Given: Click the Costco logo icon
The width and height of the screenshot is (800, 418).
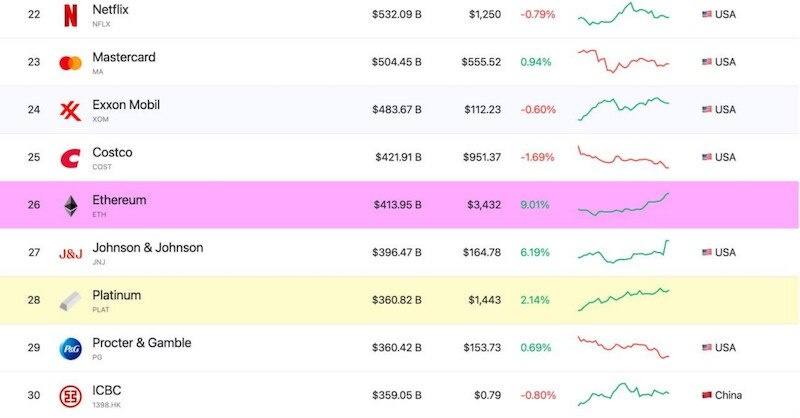Looking at the screenshot, I should point(70,158).
